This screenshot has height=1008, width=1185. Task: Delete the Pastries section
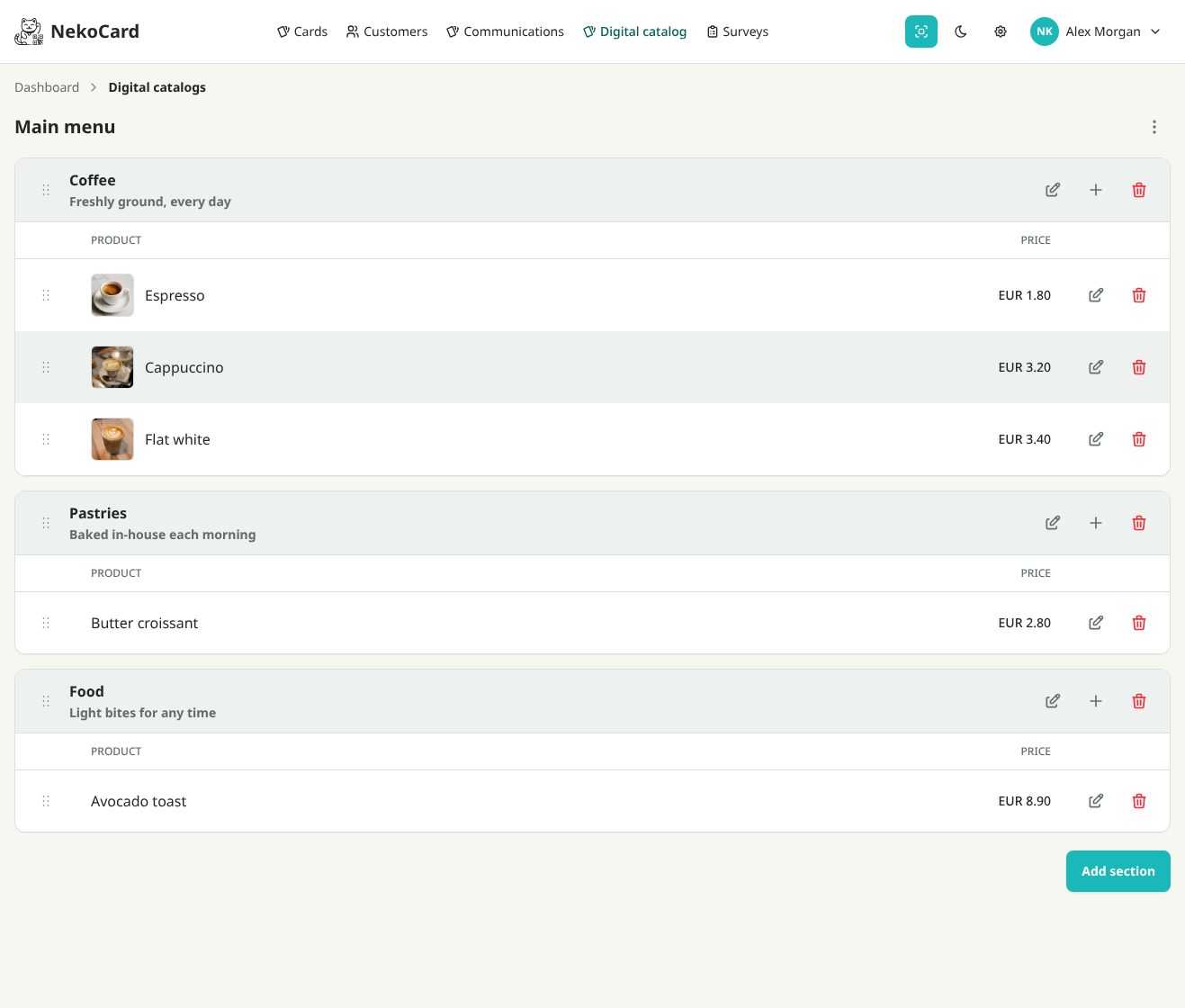point(1139,523)
